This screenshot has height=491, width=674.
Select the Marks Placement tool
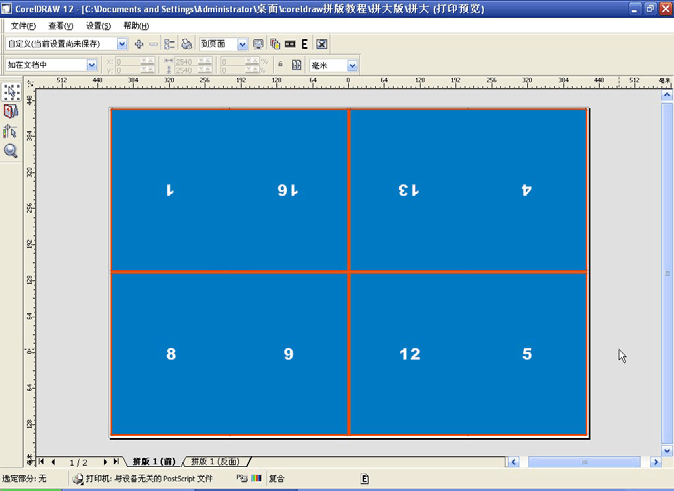(x=11, y=131)
